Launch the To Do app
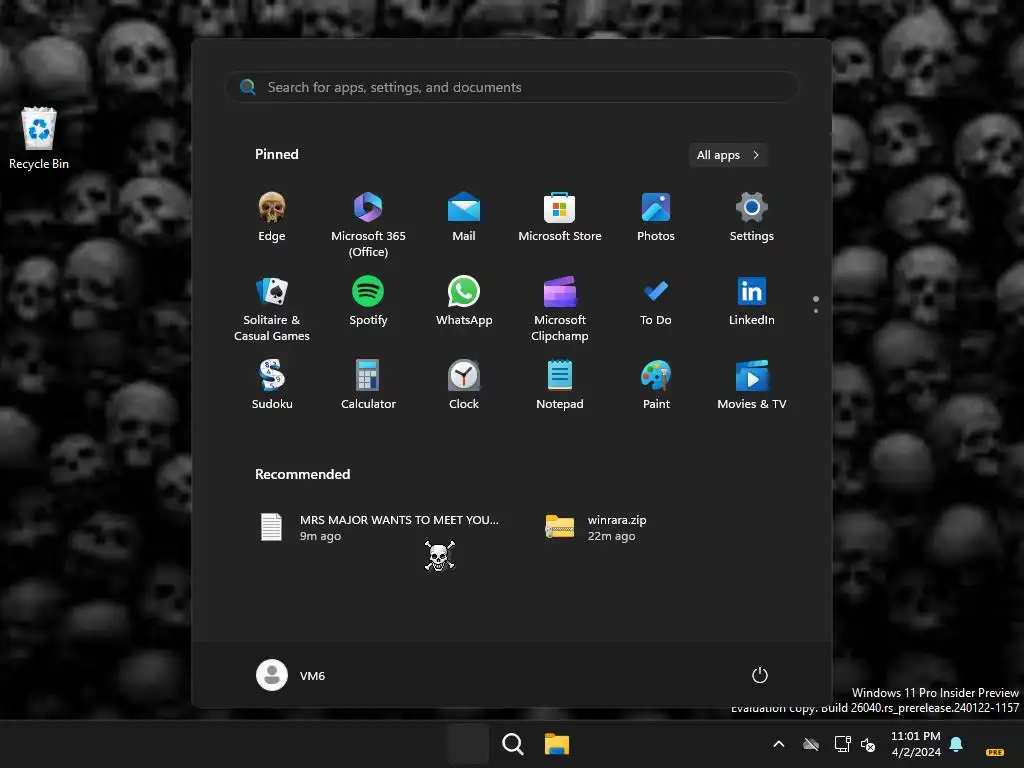Screen dimensions: 1024x768 (x=656, y=301)
